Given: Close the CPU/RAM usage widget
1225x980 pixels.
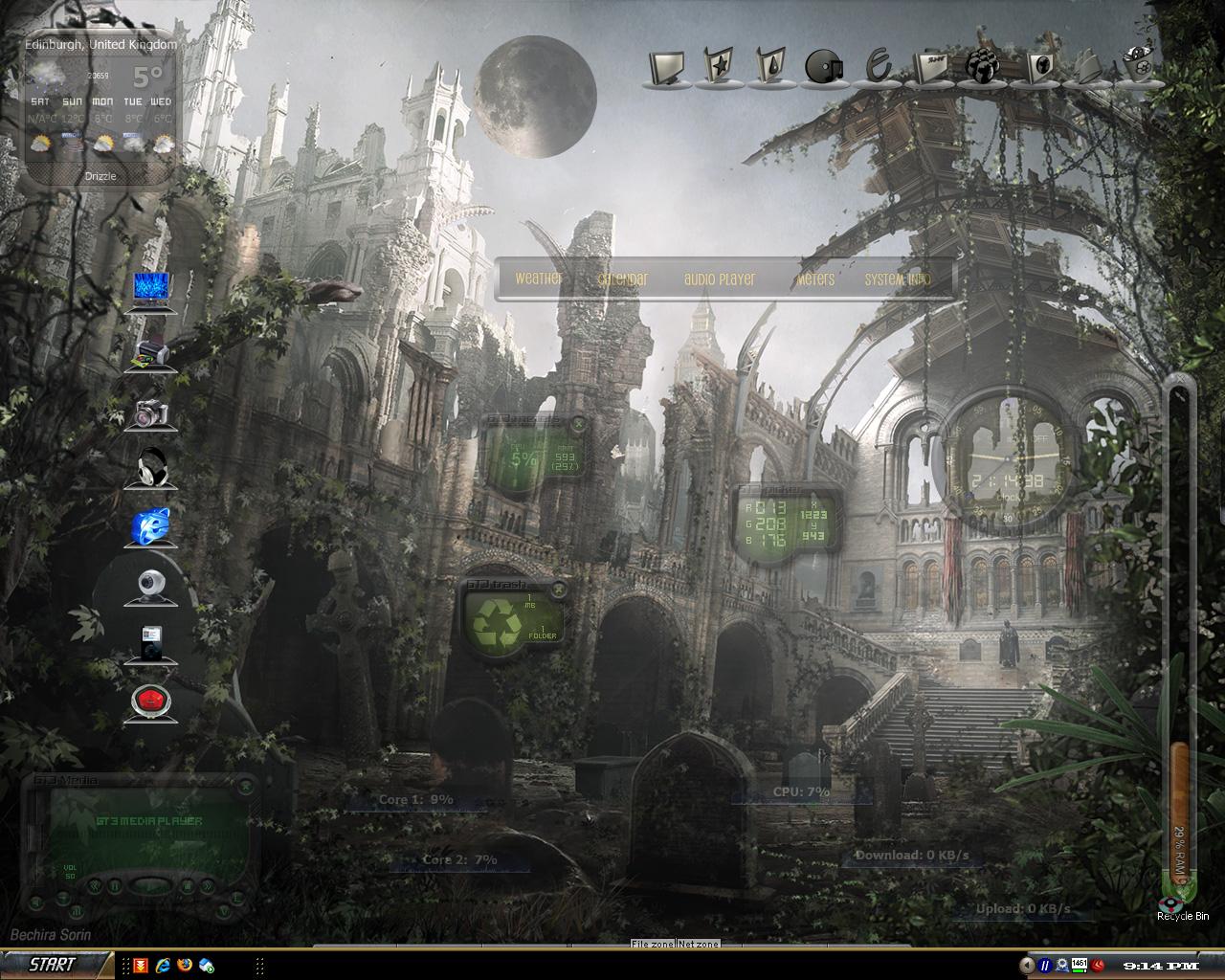Looking at the screenshot, I should (x=578, y=423).
